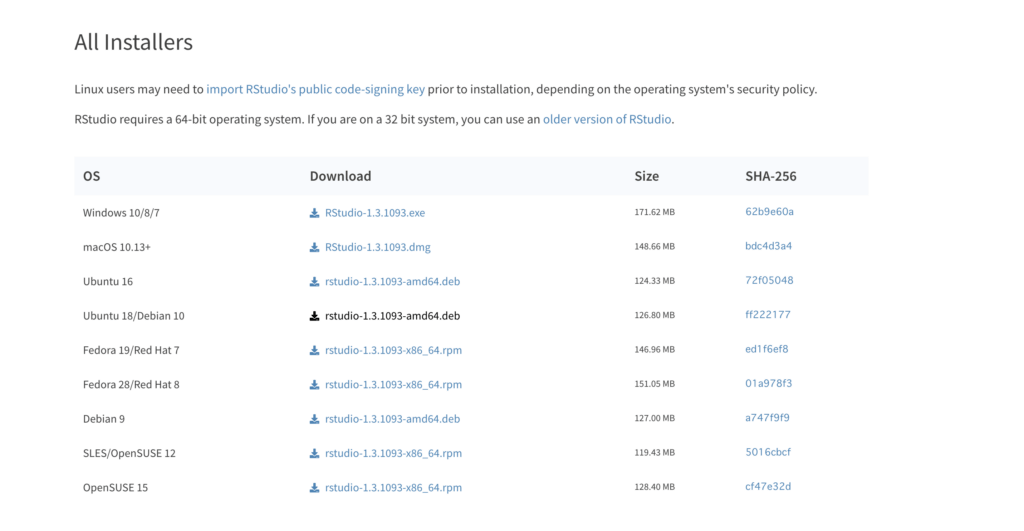Click download icon in Debian 9 row

(x=314, y=419)
